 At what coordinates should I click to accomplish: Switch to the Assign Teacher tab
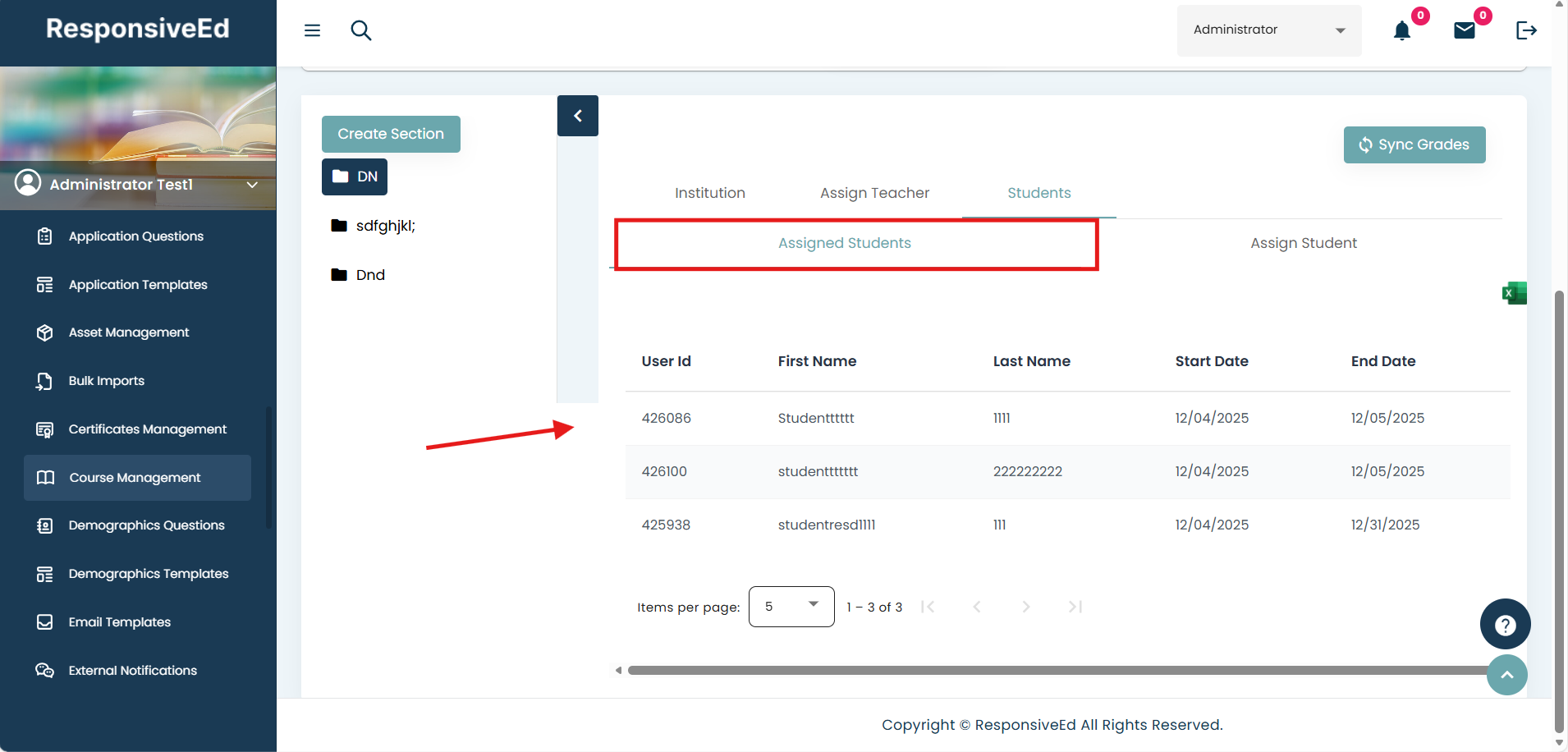click(874, 193)
